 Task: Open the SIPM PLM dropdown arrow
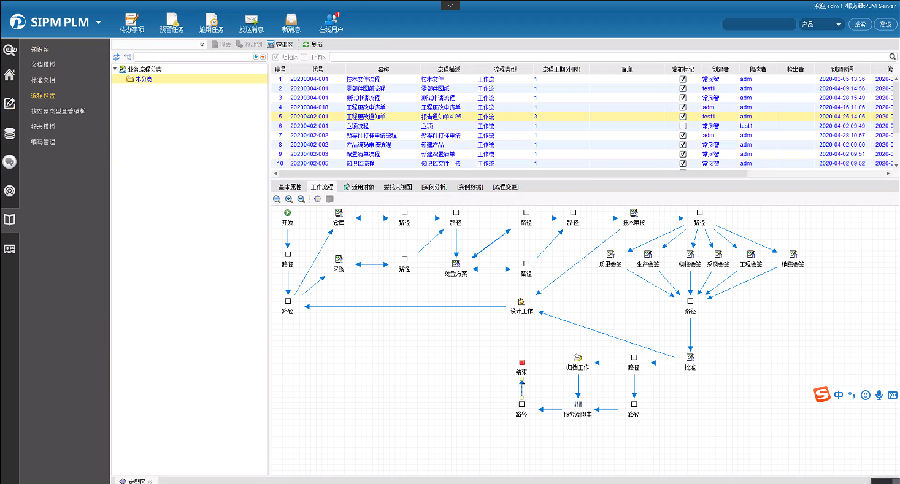tap(99, 22)
